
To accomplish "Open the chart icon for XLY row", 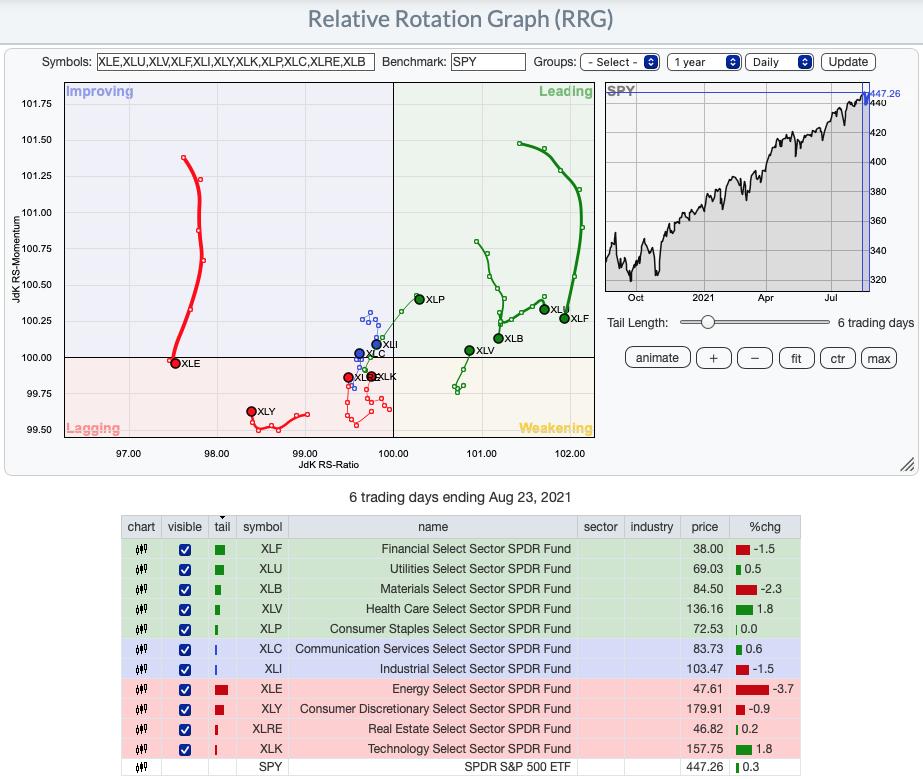I will 141,710.
